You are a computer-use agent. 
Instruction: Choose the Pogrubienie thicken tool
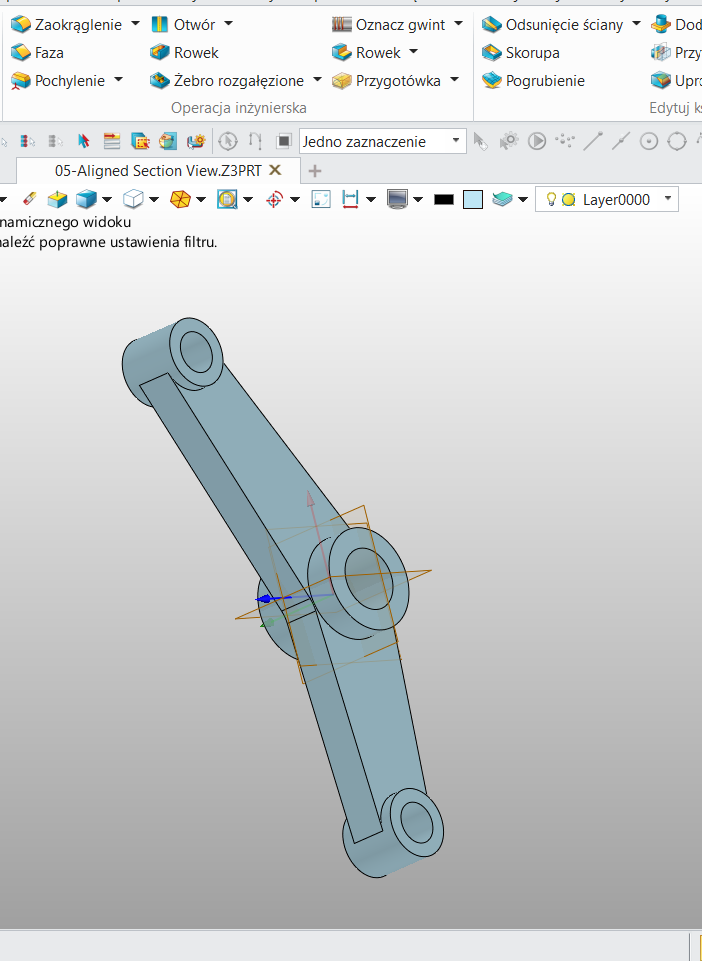[532, 80]
